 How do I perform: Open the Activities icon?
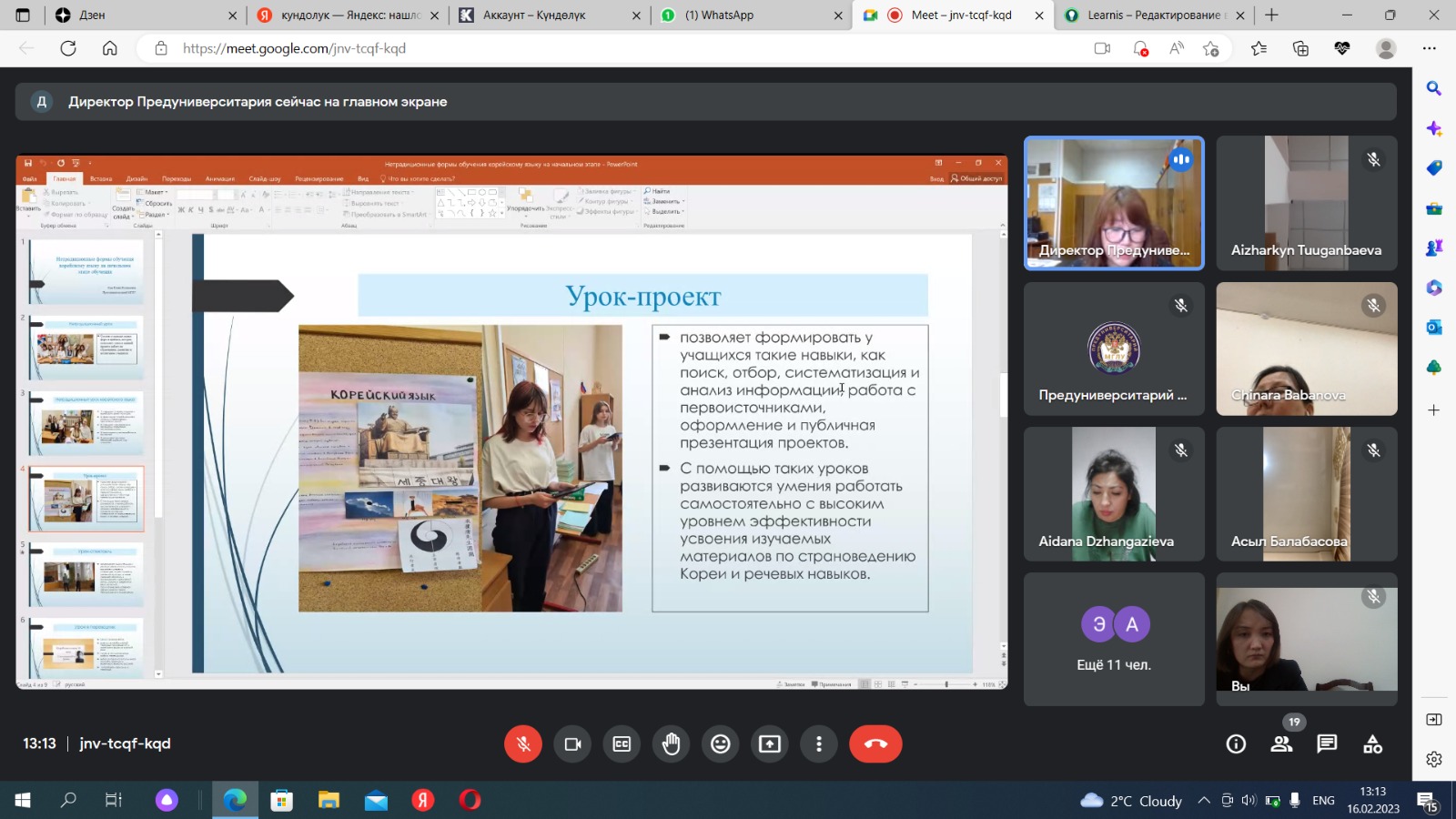[x=1372, y=744]
